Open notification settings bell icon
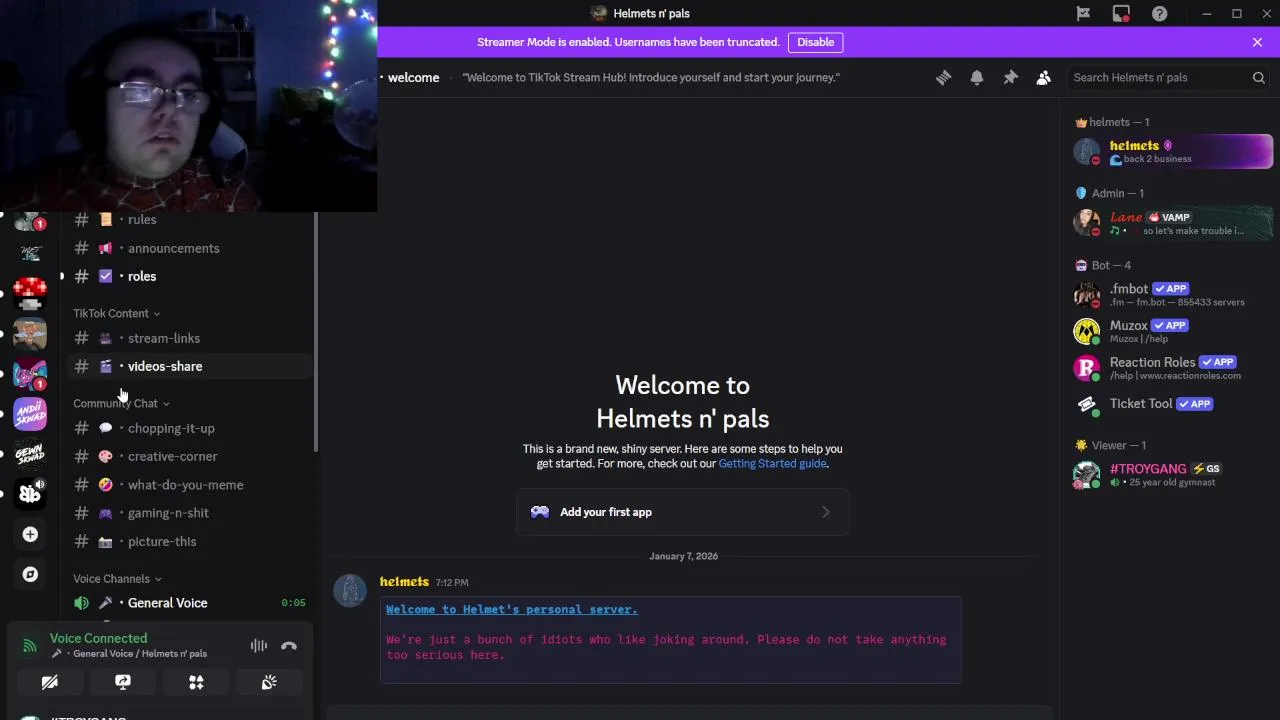This screenshot has width=1280, height=720. pos(977,77)
